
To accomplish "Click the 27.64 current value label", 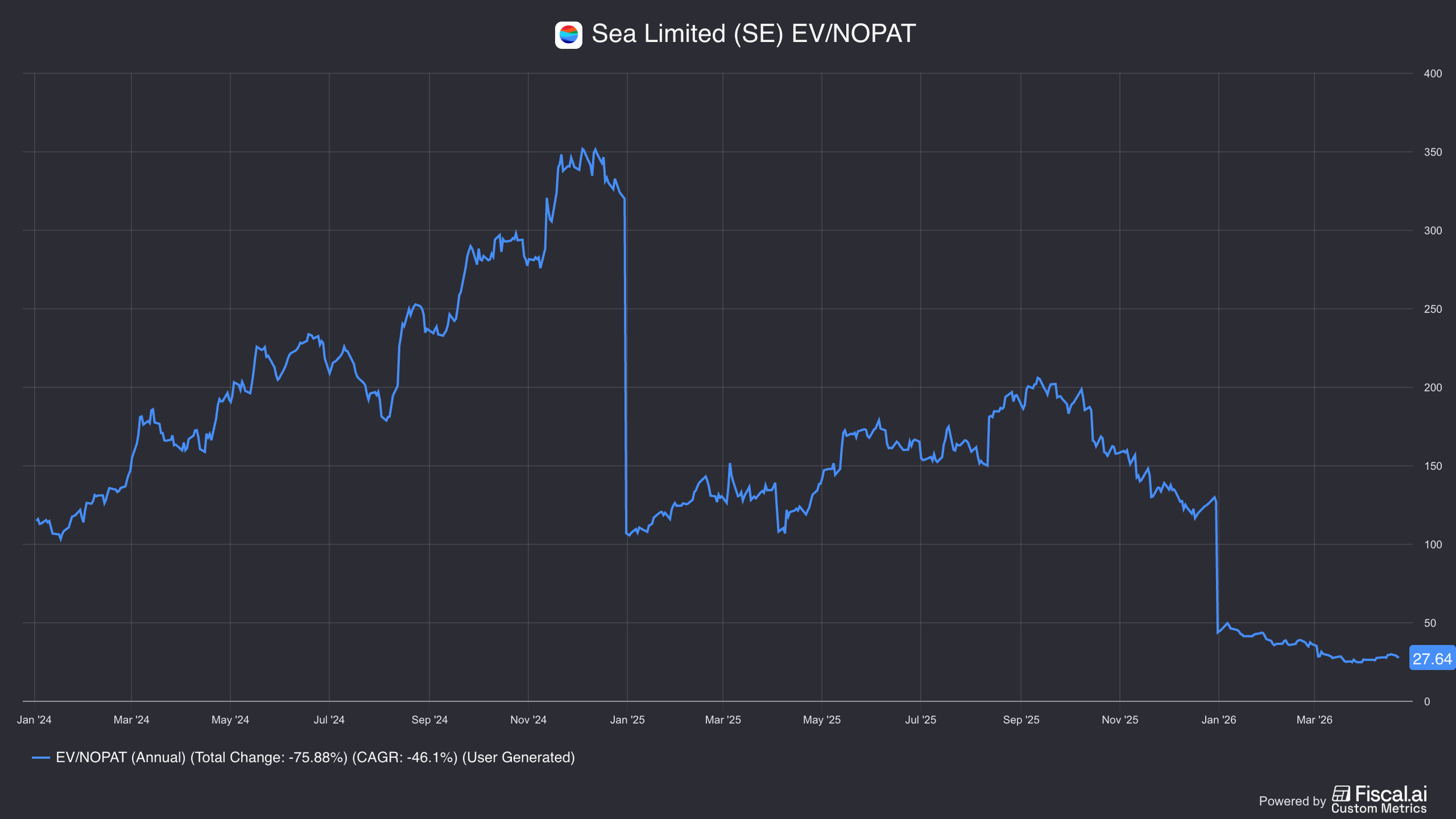I will (1432, 659).
